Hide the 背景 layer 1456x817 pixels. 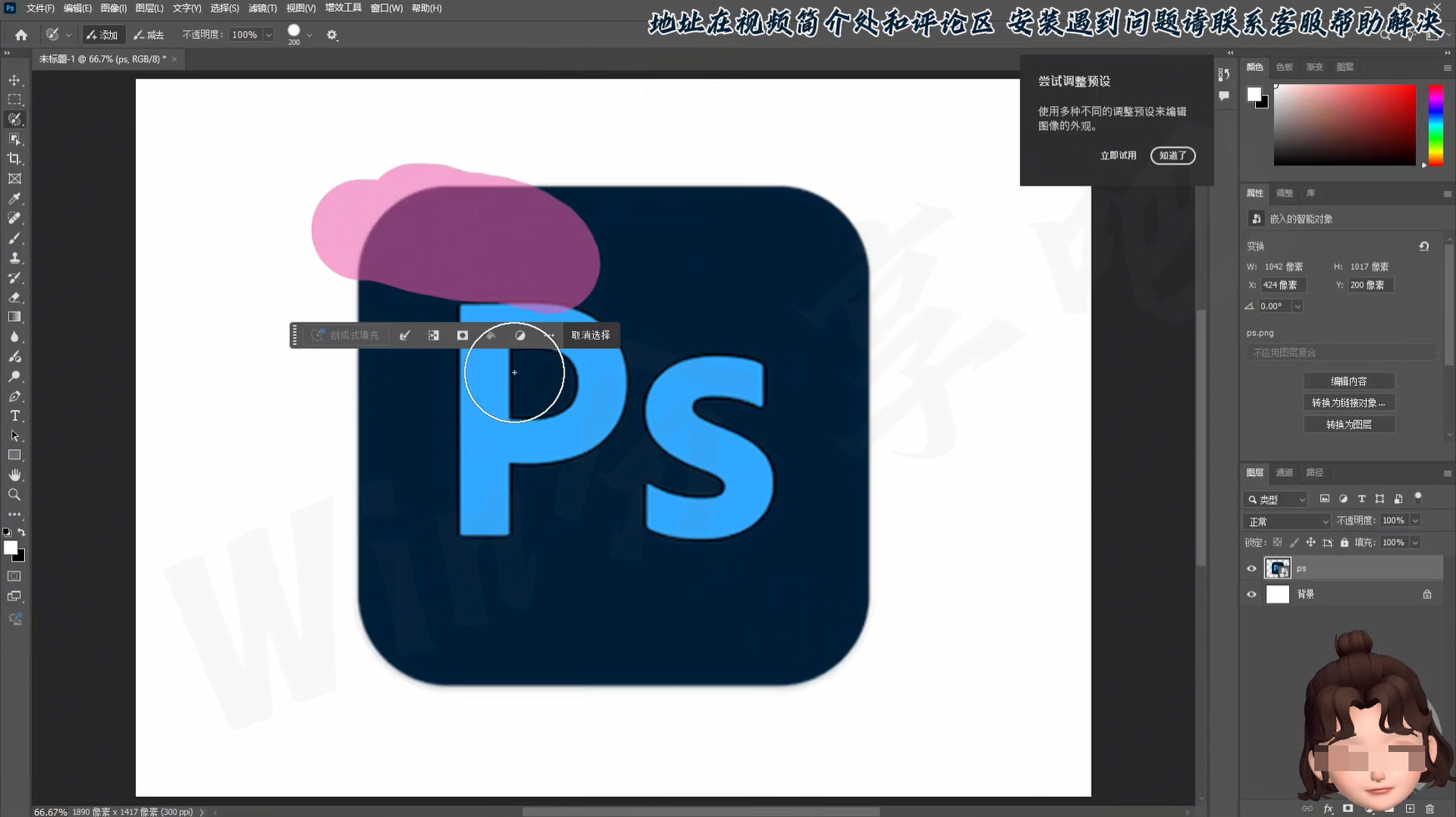tap(1251, 594)
